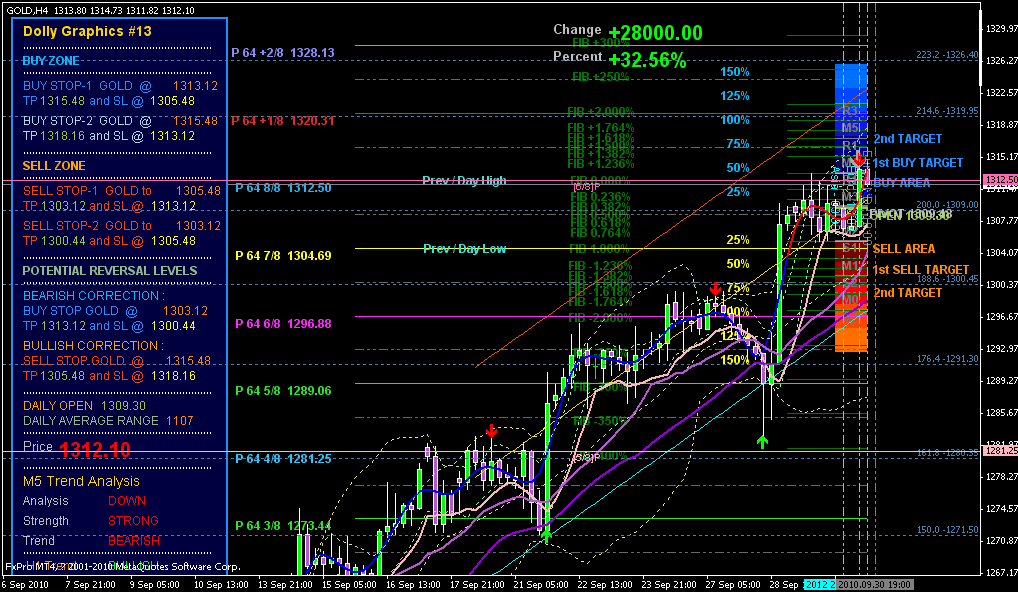Click the M5 Trend Analysis heading
The image size is (1018, 592).
point(81,481)
